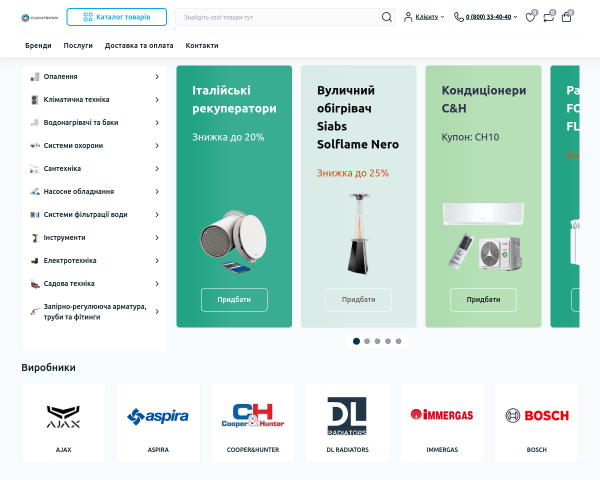600x480 pixels.
Task: Open the IMMERGAS brand card
Action: click(442, 423)
